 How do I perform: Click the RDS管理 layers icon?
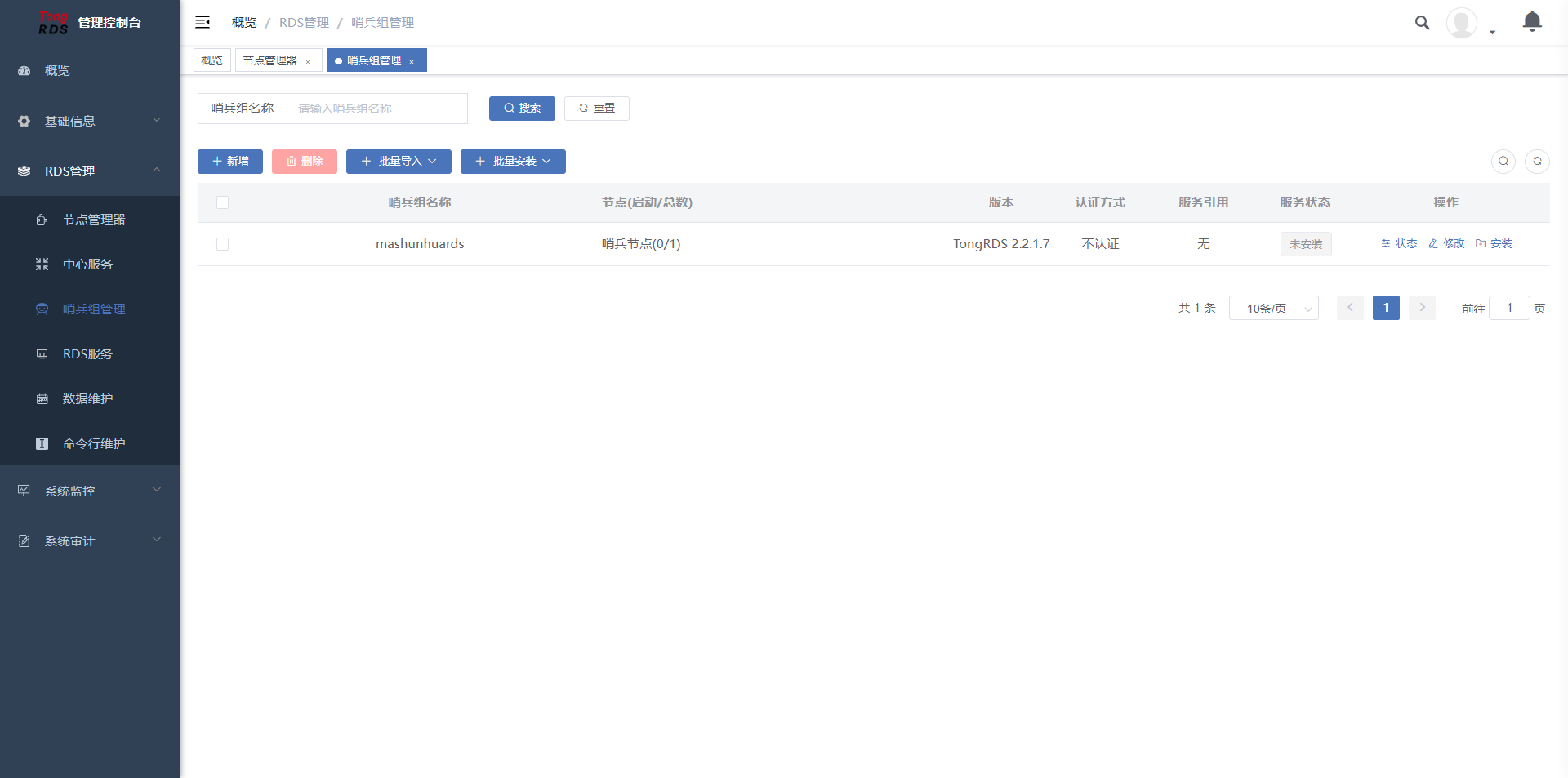[24, 171]
